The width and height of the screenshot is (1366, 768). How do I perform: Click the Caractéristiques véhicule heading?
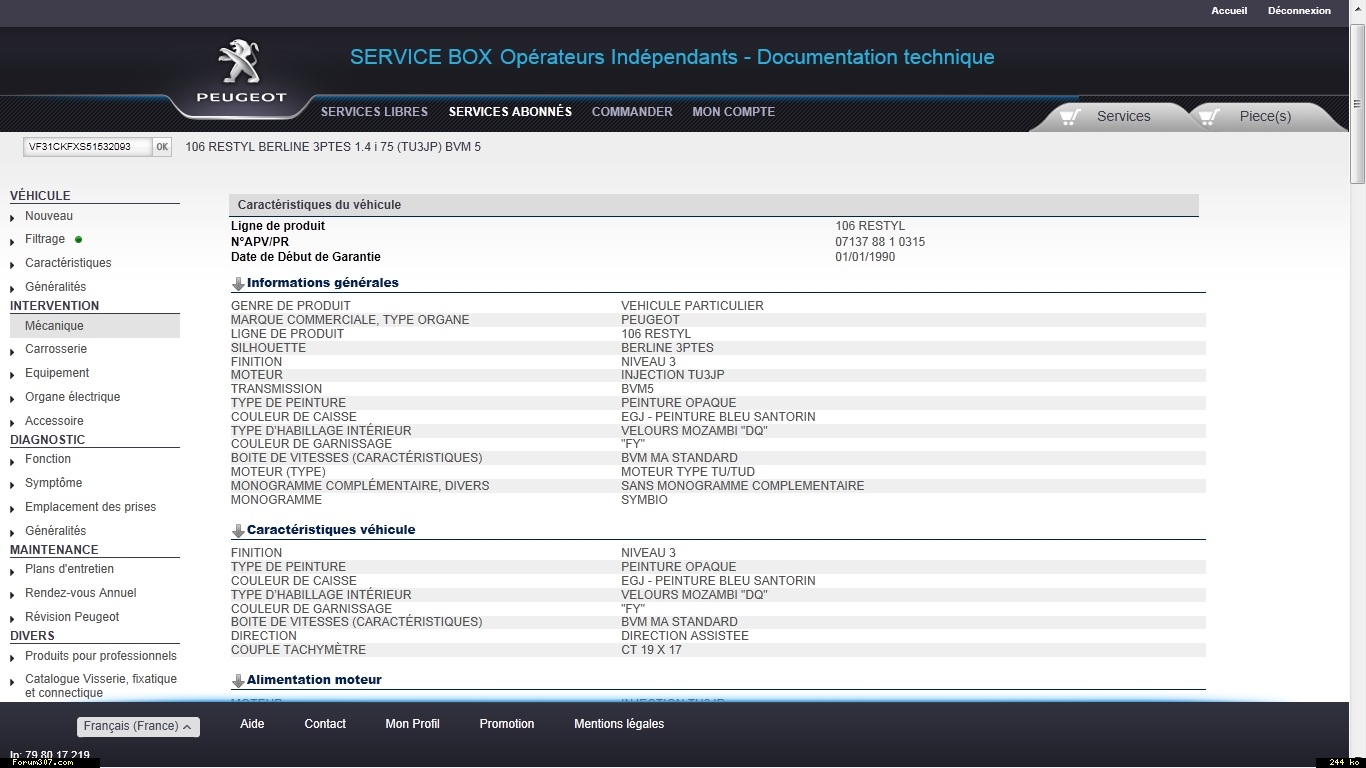[331, 530]
